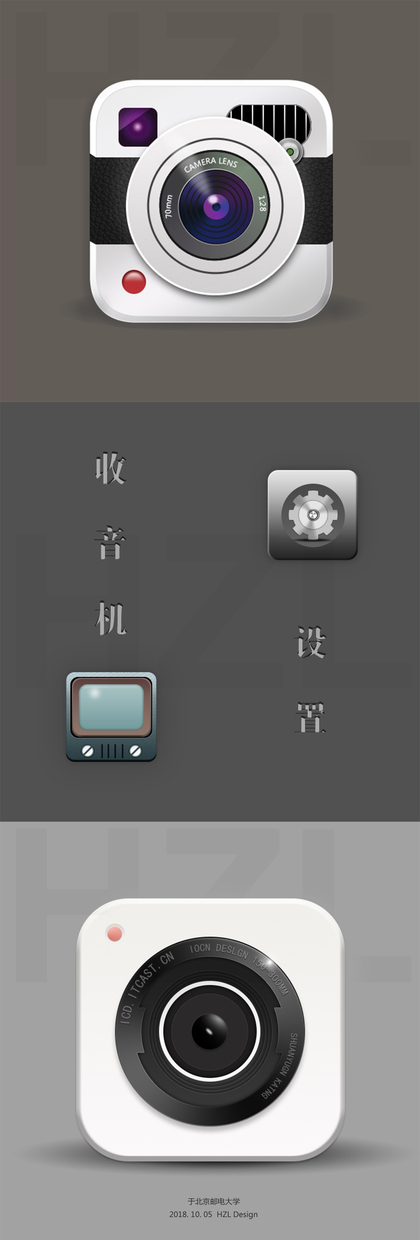Click the 机 character in the vertical title
Screen dimensions: 420x1240
click(x=110, y=620)
